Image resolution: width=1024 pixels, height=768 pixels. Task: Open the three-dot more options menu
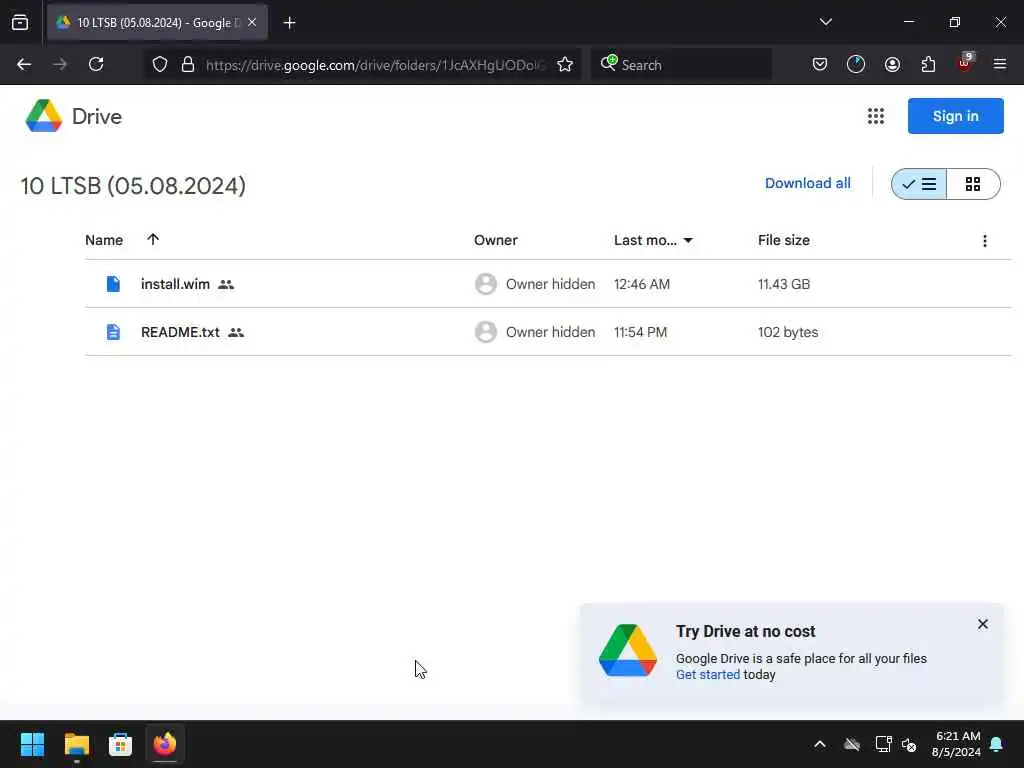(x=984, y=241)
